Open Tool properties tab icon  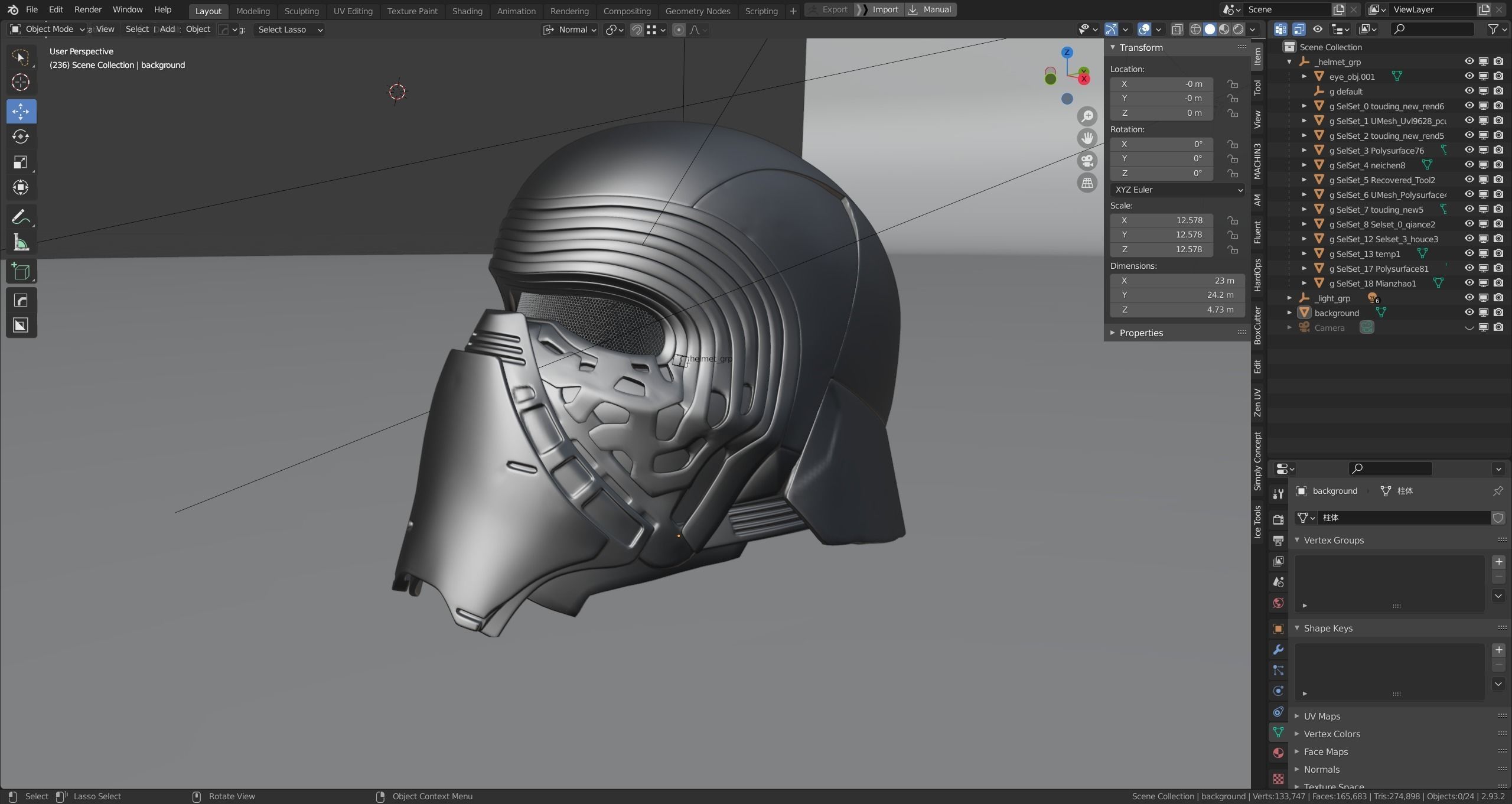(x=1278, y=494)
